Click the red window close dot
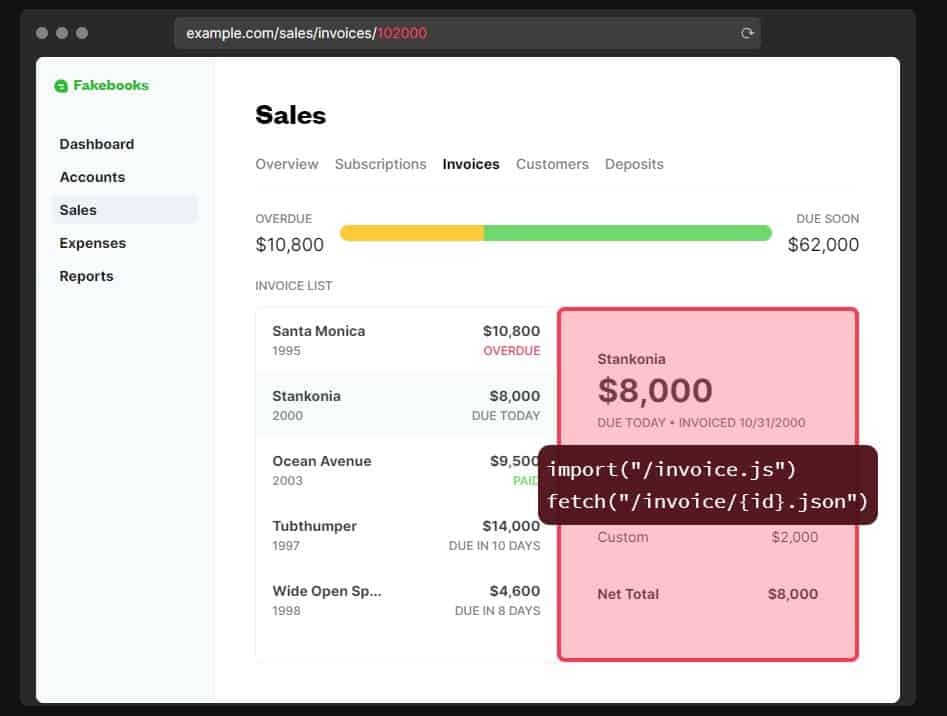The image size is (947, 716). click(42, 33)
